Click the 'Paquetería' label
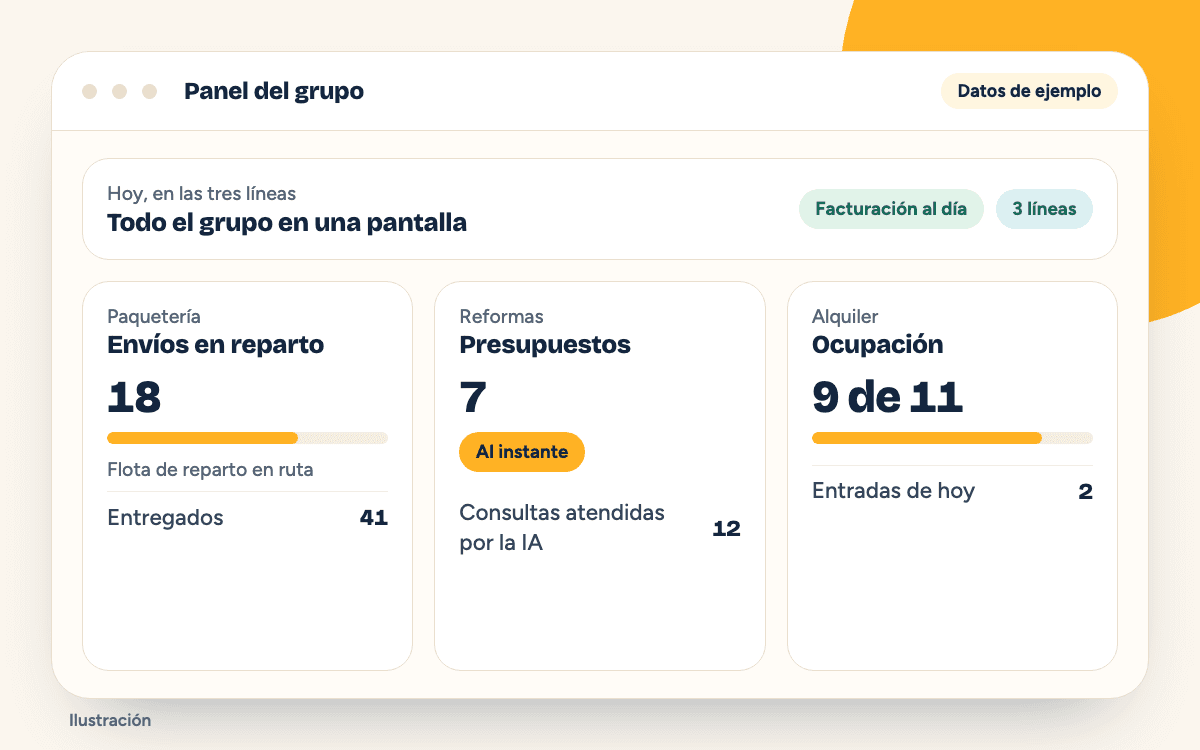 tap(154, 317)
